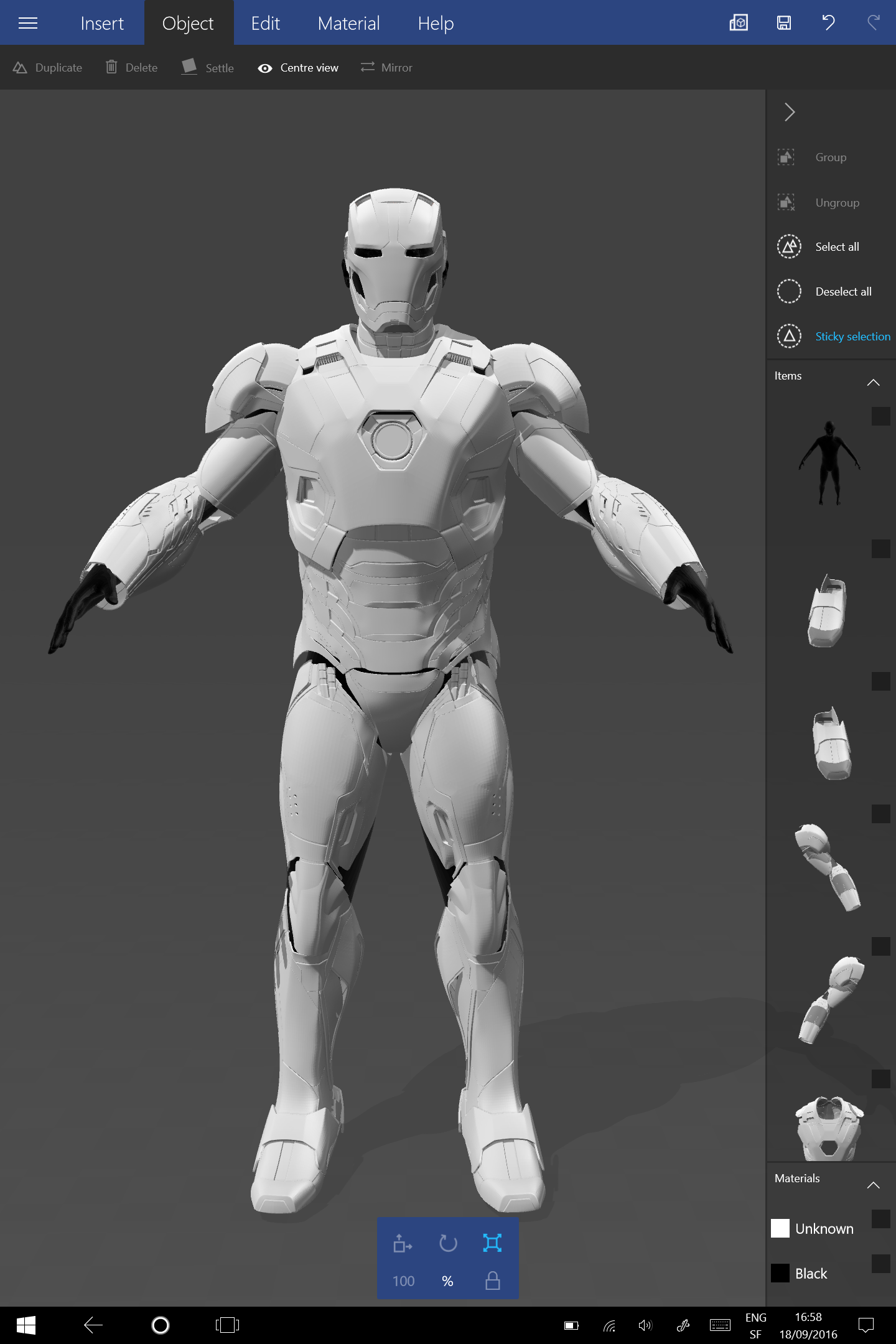Click the Ungroup icon
The height and width of the screenshot is (1344, 896).
point(786,202)
